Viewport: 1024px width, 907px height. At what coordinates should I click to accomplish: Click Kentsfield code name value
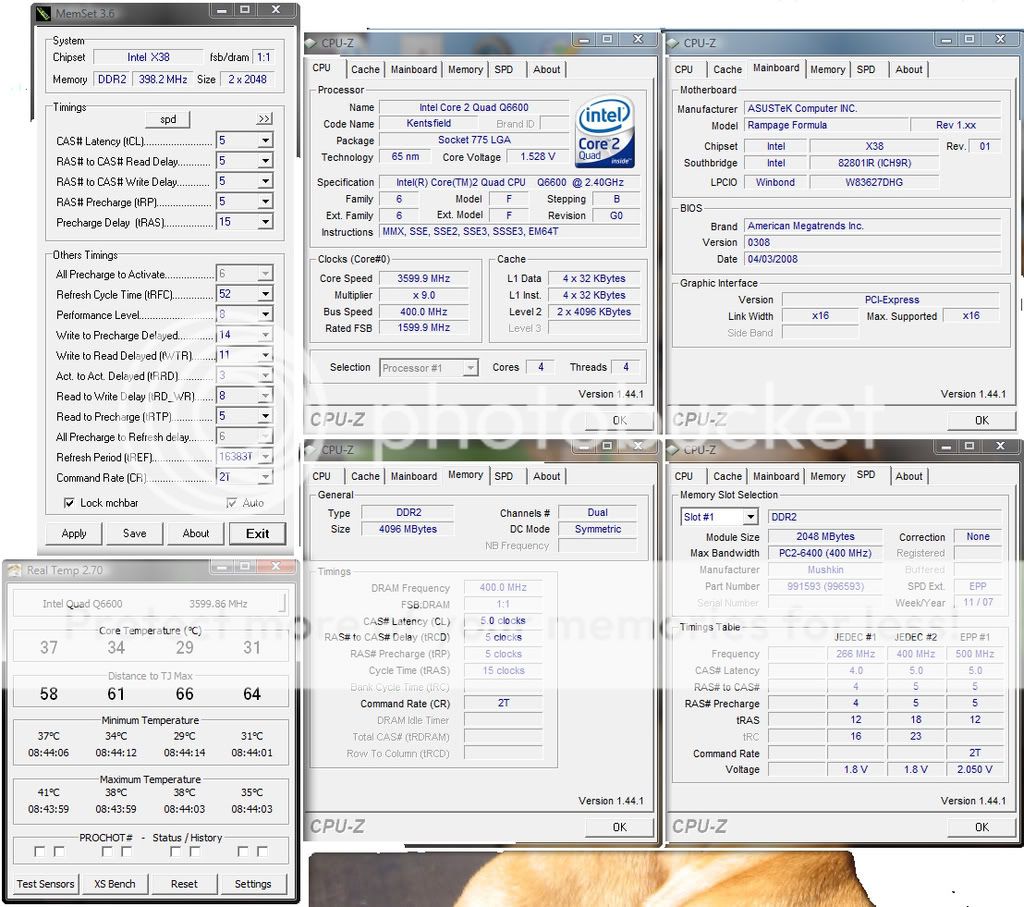(428, 123)
